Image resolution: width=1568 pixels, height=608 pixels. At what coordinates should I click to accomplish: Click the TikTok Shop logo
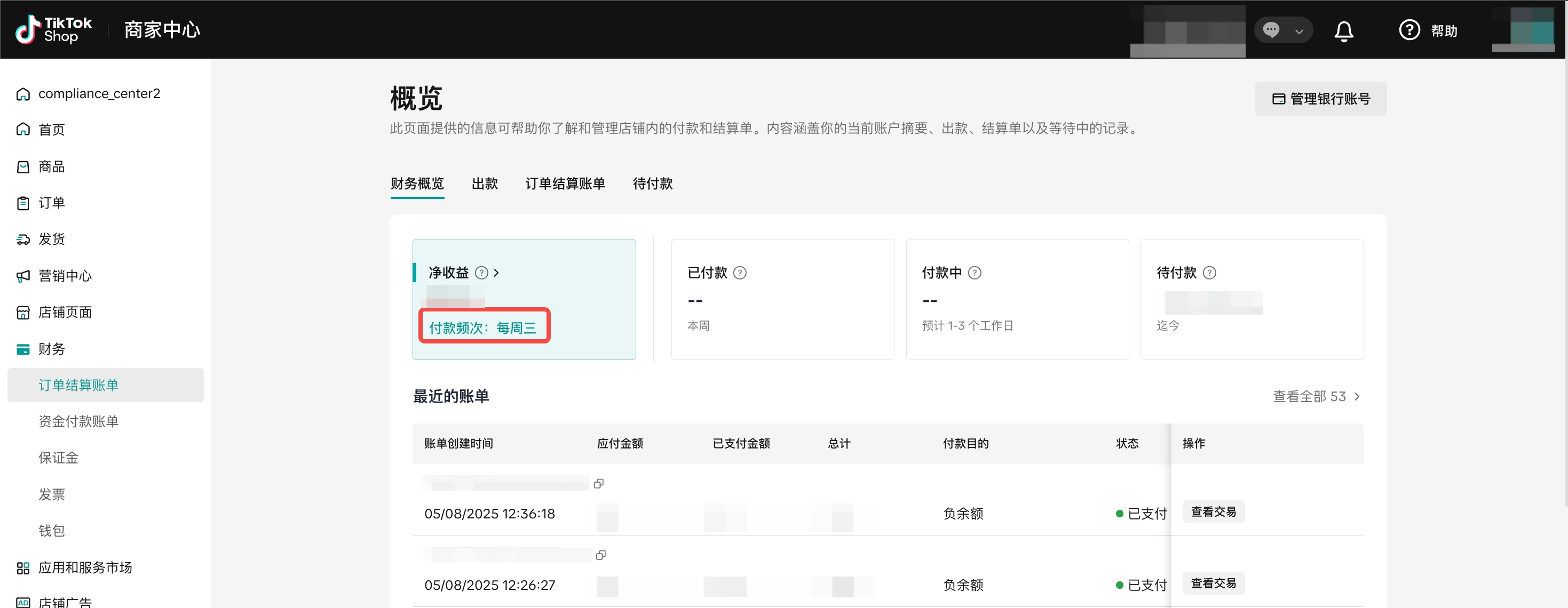click(53, 29)
